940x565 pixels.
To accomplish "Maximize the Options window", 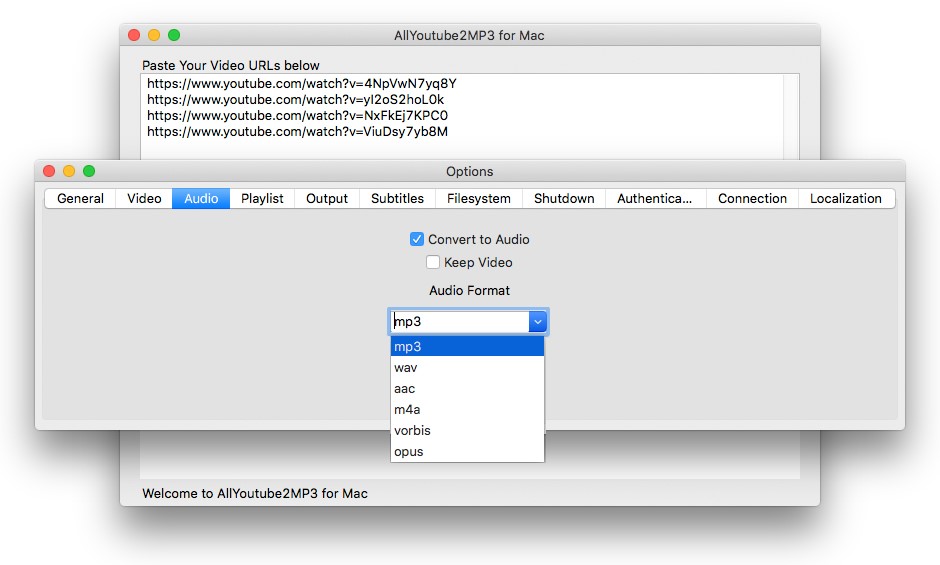I will click(89, 171).
